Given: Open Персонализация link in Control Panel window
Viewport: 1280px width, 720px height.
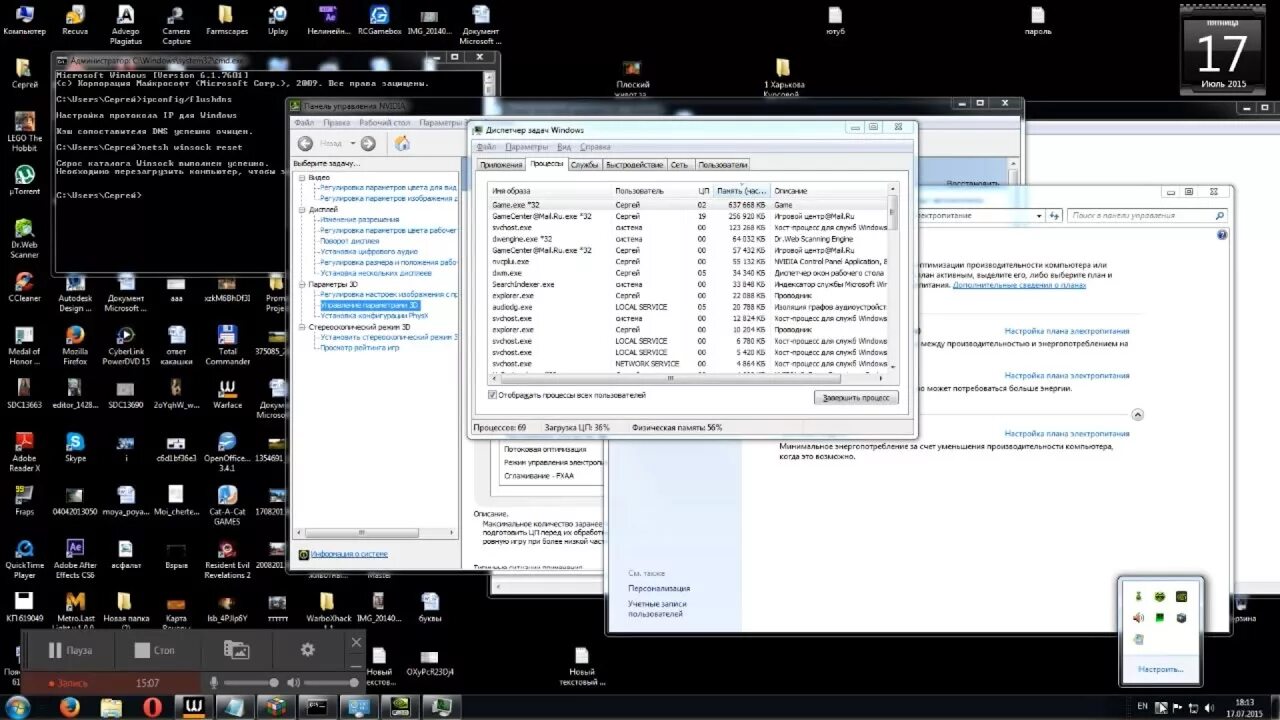Looking at the screenshot, I should tap(659, 589).
